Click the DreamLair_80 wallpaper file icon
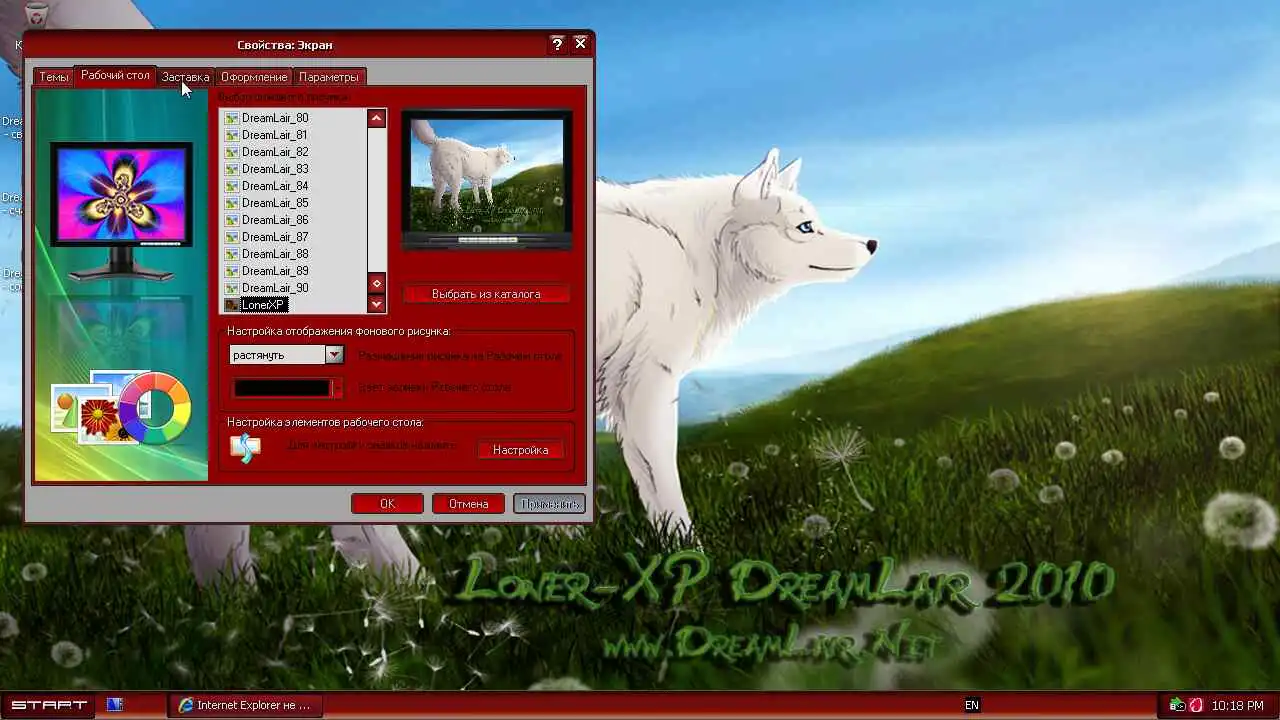The image size is (1280, 720). pyautogui.click(x=232, y=118)
